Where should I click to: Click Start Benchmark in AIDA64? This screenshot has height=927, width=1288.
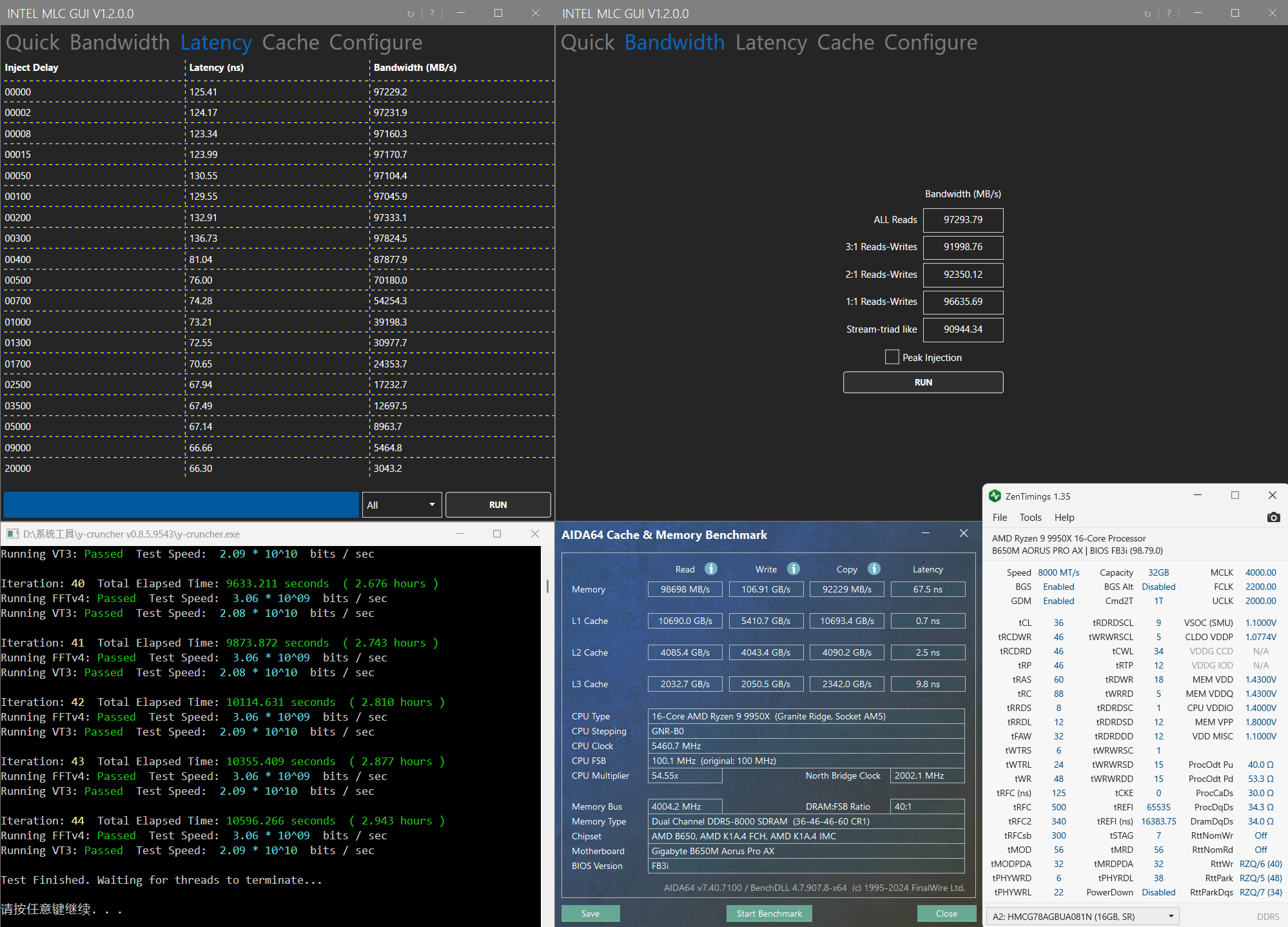[769, 913]
